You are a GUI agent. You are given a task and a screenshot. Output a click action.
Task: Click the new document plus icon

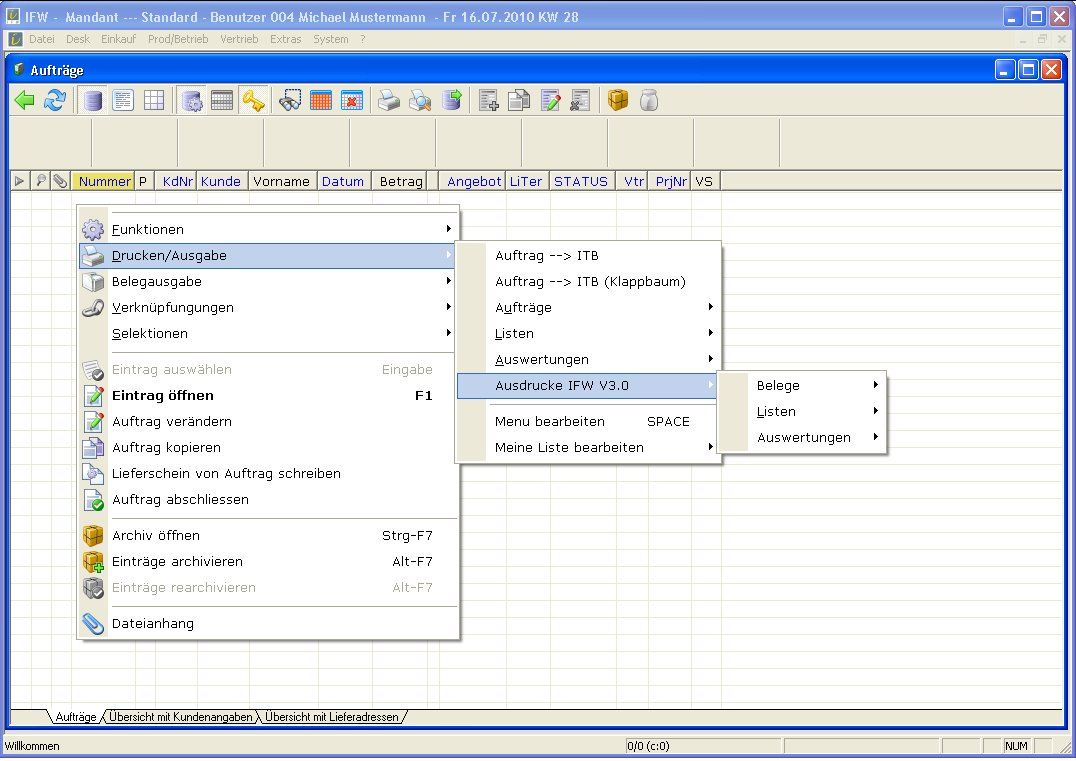pyautogui.click(x=489, y=101)
